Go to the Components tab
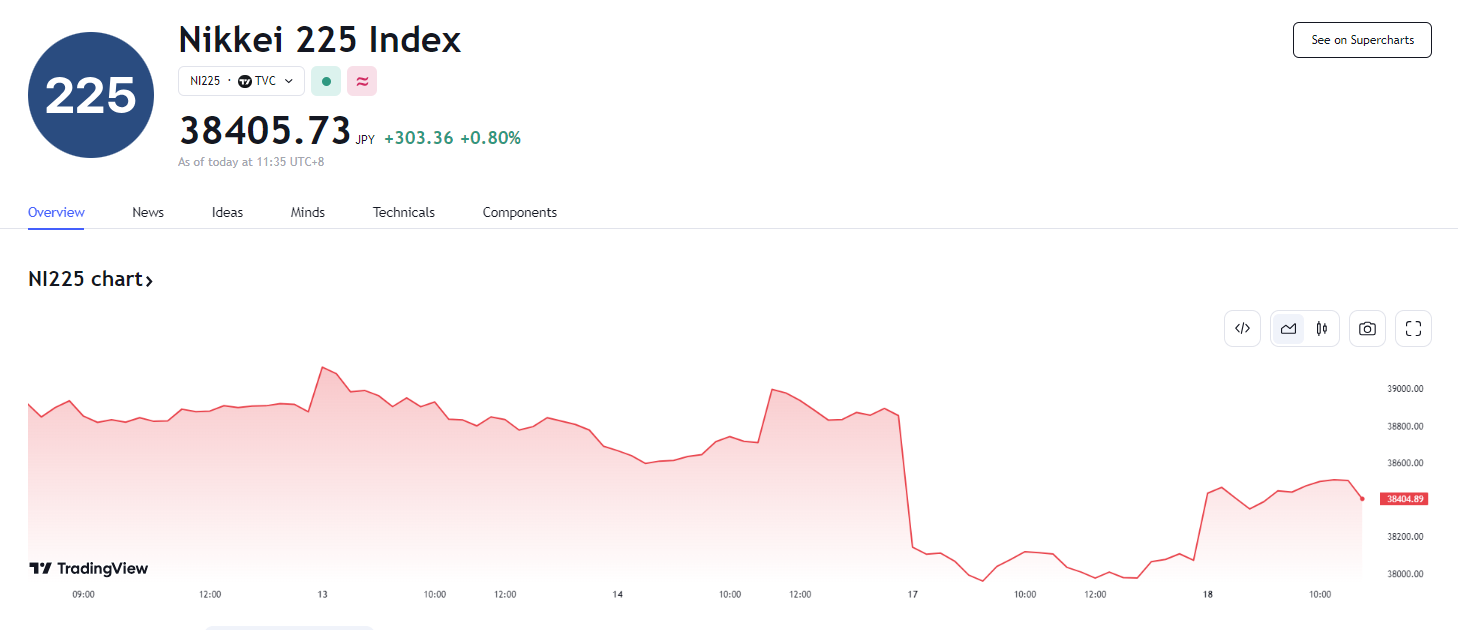This screenshot has height=630, width=1458. tap(519, 212)
